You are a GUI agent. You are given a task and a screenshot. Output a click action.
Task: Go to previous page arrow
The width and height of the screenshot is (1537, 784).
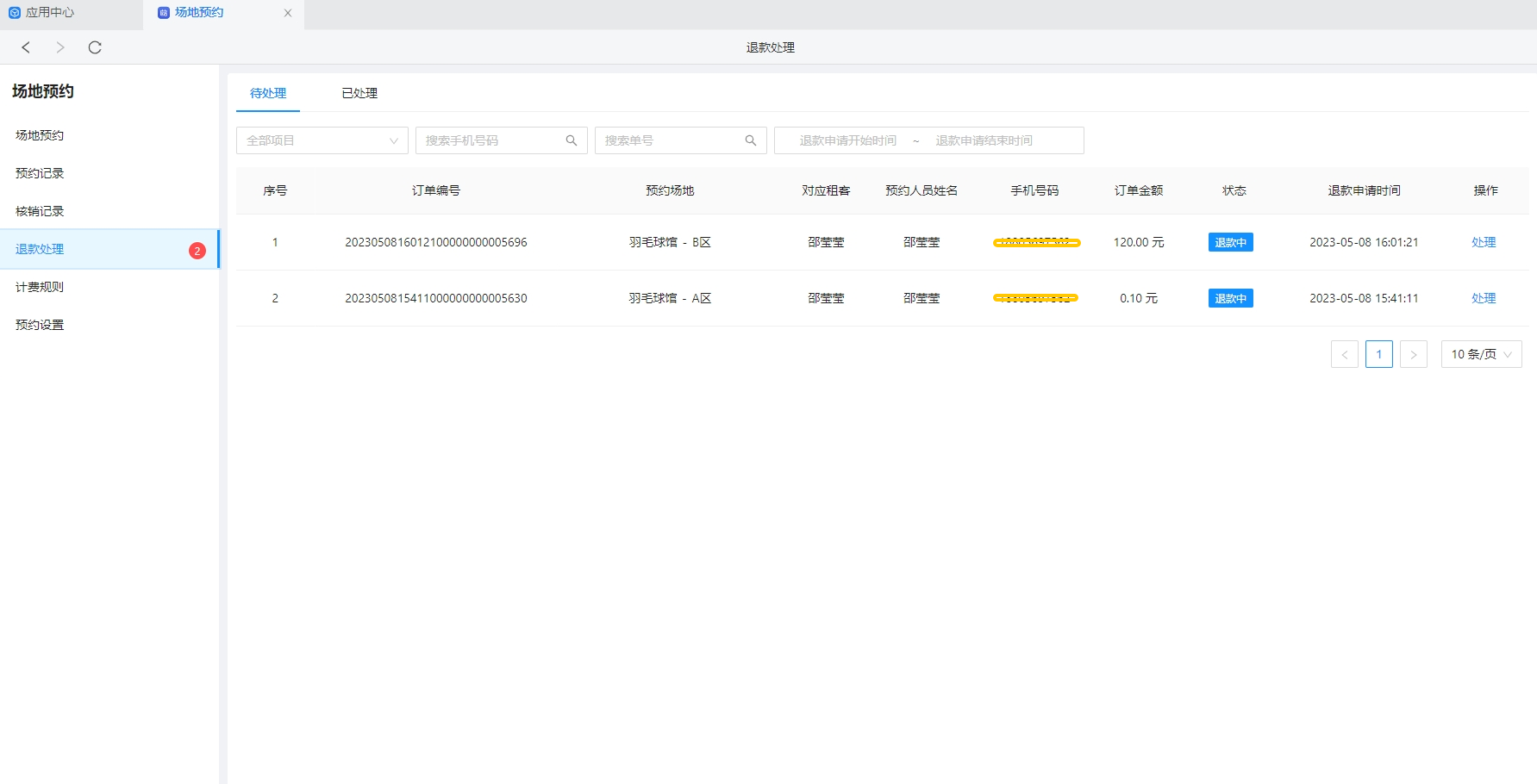click(1345, 354)
